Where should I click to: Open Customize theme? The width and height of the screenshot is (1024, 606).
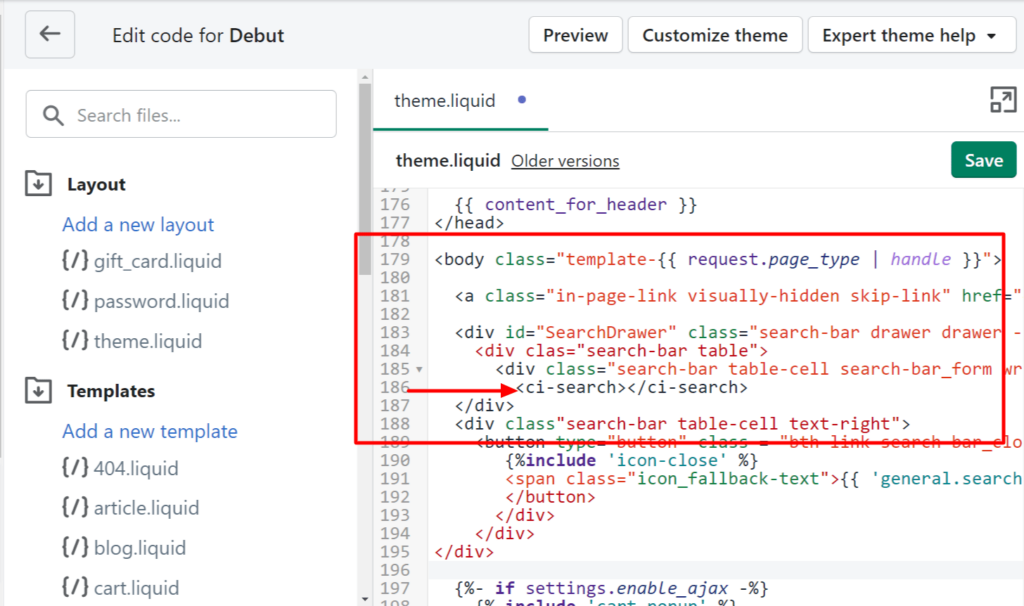pyautogui.click(x=714, y=35)
